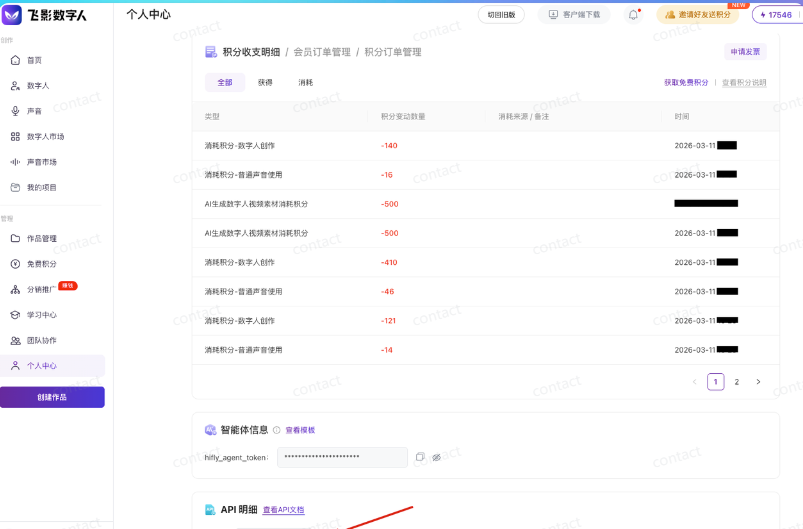The height and width of the screenshot is (529, 803).
Task: Open 我的项目 sidebar icon
Action: coord(15,187)
